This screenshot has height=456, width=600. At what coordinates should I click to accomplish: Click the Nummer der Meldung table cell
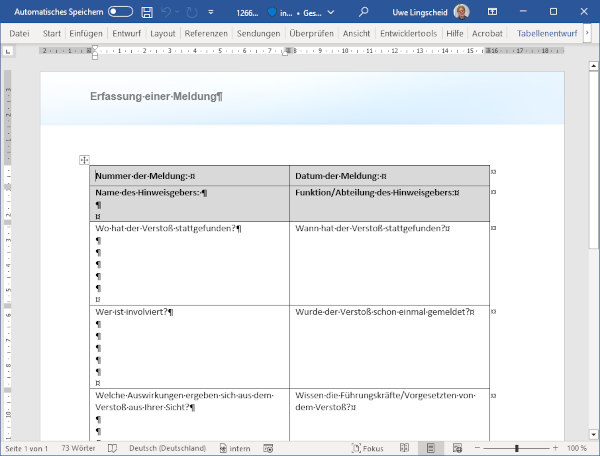(190, 176)
